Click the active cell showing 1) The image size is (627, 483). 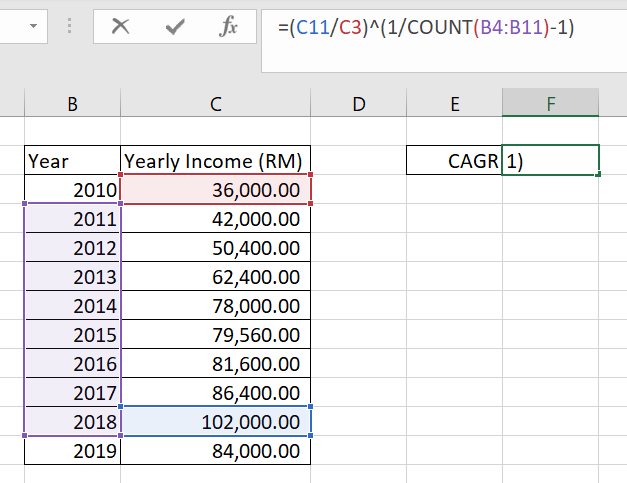[551, 160]
